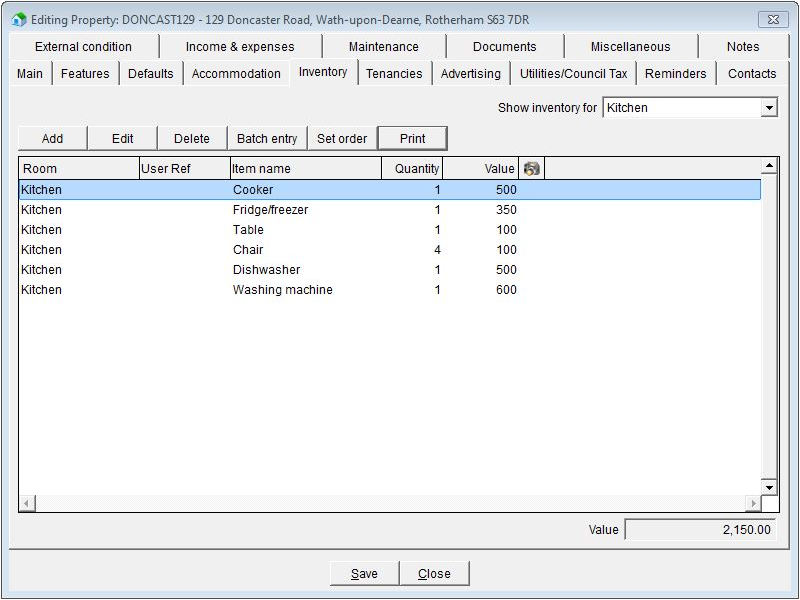800x600 pixels.
Task: Select the Chair row
Action: 390,249
